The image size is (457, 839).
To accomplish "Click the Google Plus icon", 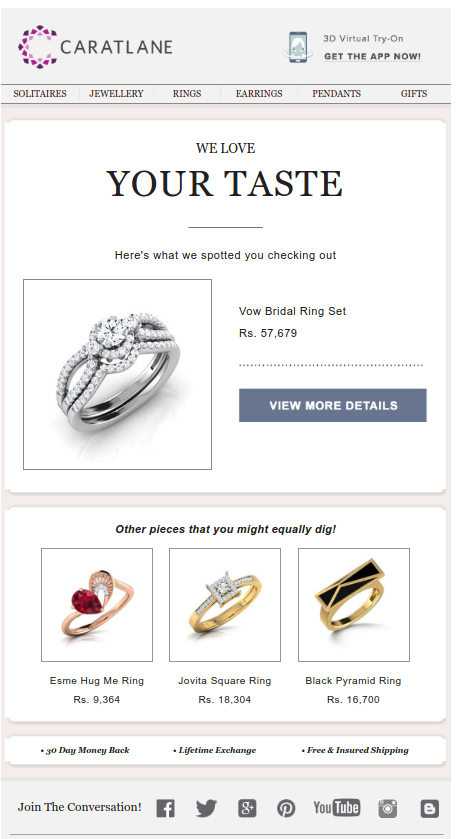I will pyautogui.click(x=247, y=807).
